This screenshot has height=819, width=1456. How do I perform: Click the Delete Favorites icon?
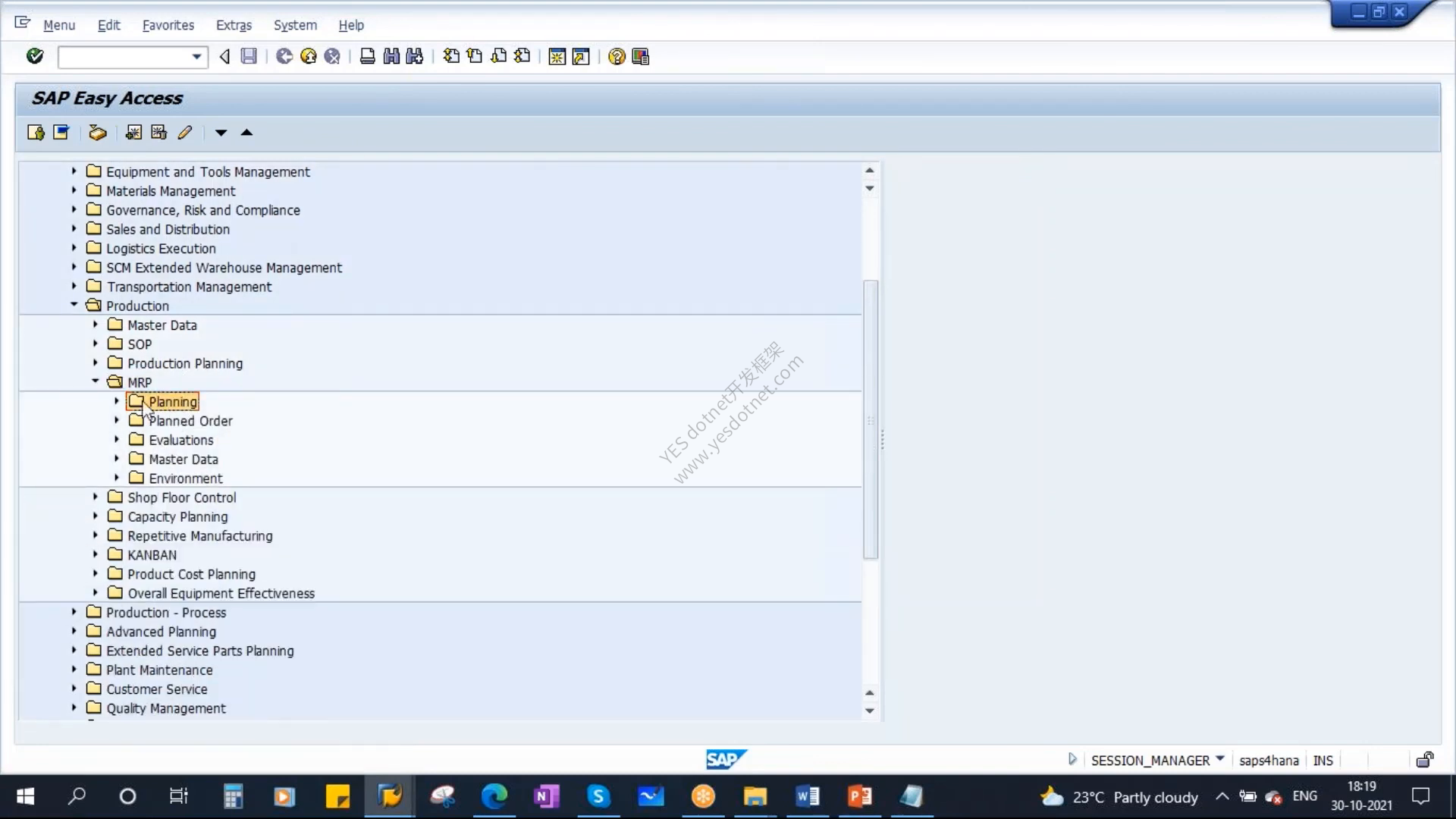tap(158, 133)
